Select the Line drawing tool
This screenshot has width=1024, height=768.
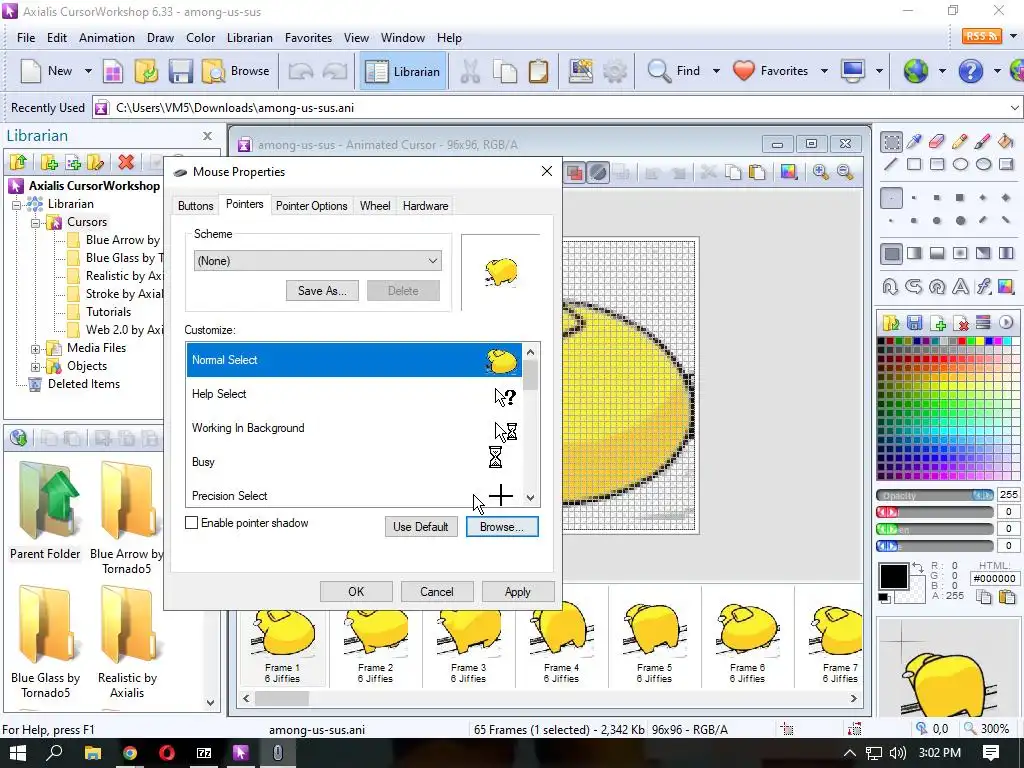click(x=891, y=164)
